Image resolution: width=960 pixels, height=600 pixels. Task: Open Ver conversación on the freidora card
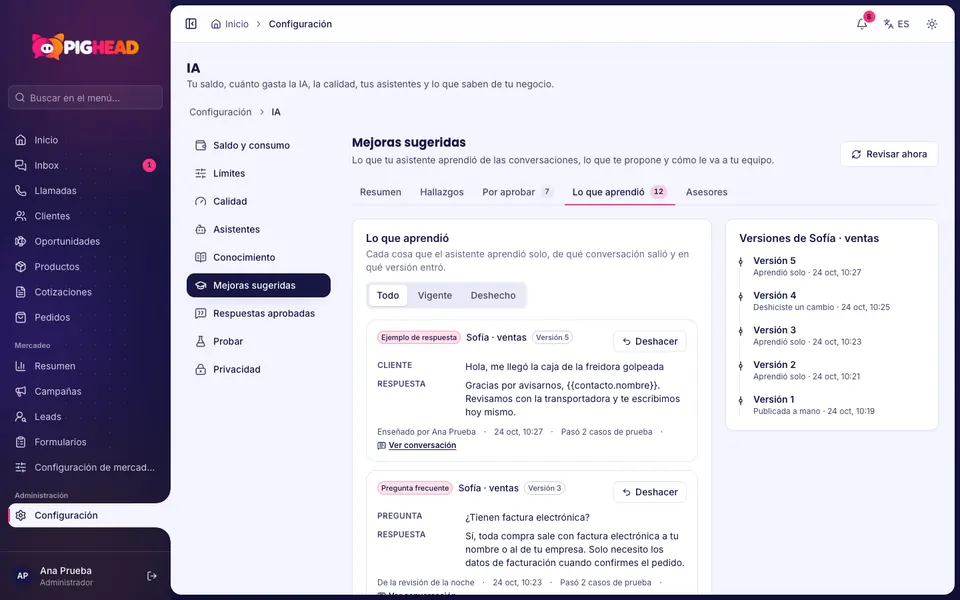[417, 445]
